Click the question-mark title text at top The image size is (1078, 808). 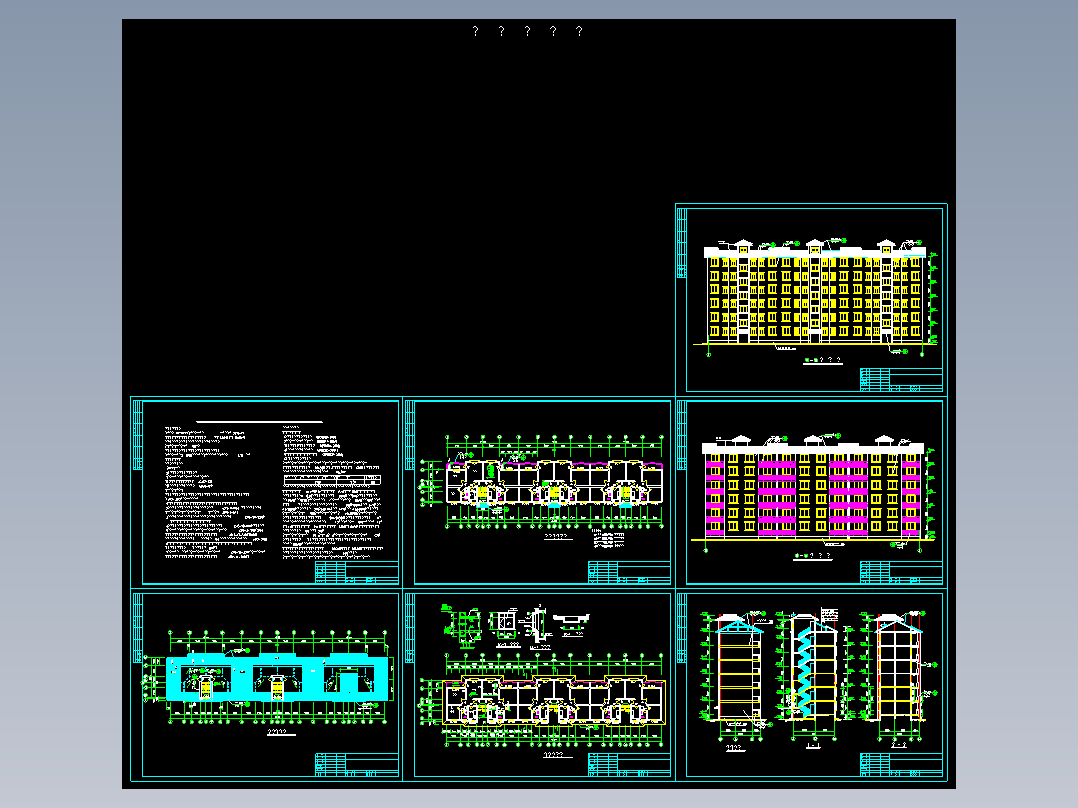(x=527, y=31)
